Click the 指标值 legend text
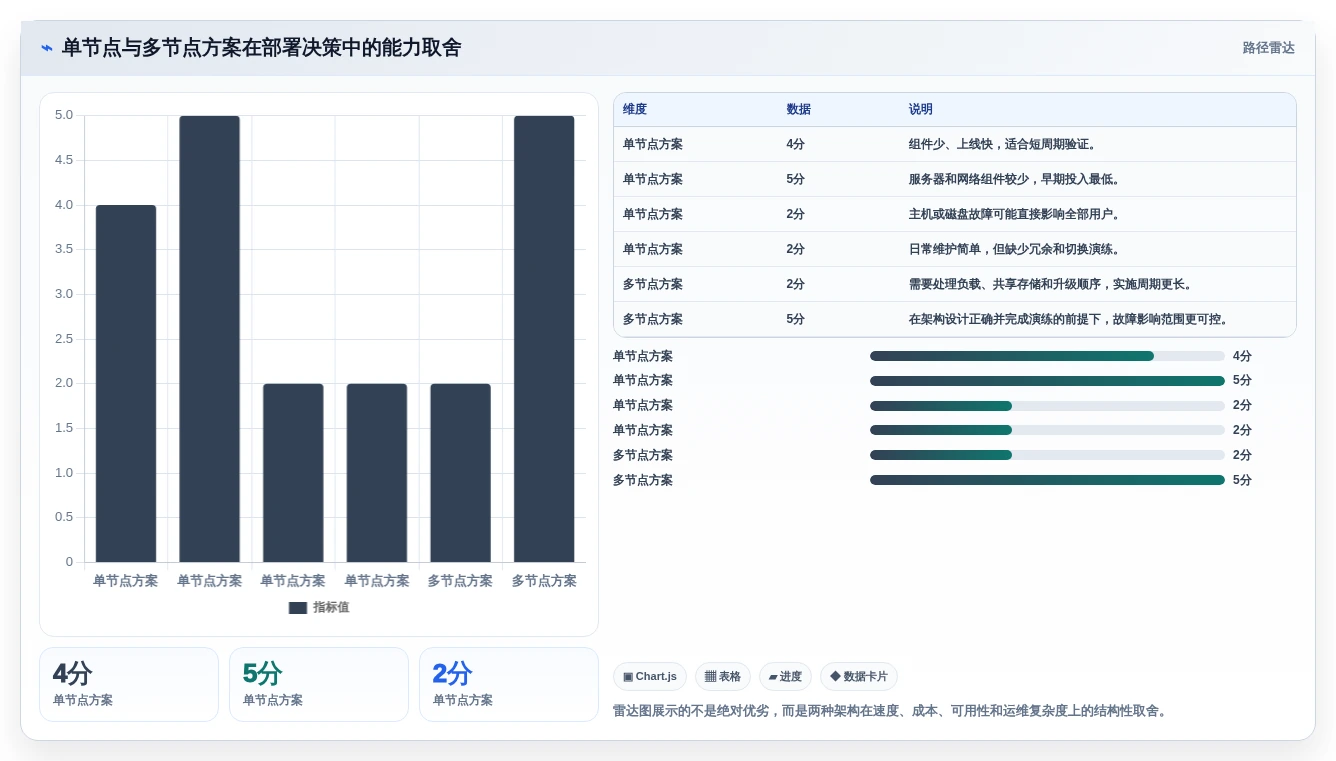This screenshot has height=761, width=1336. tap(331, 608)
